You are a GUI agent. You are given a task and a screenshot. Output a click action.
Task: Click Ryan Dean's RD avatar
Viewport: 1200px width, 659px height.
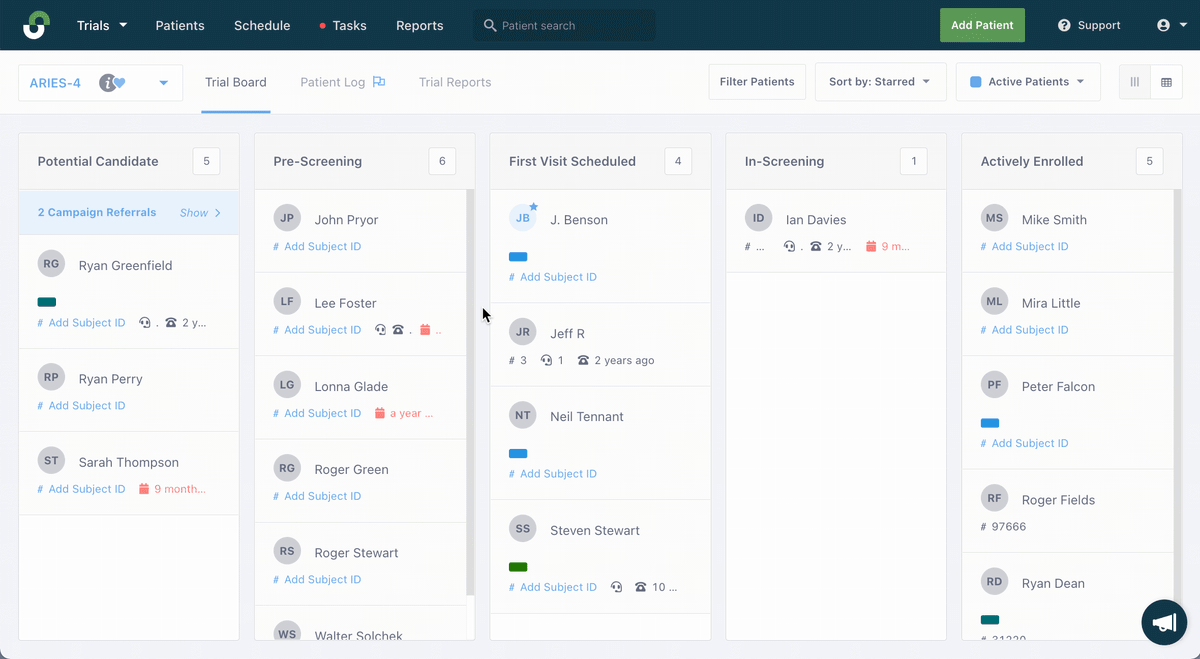[995, 581]
